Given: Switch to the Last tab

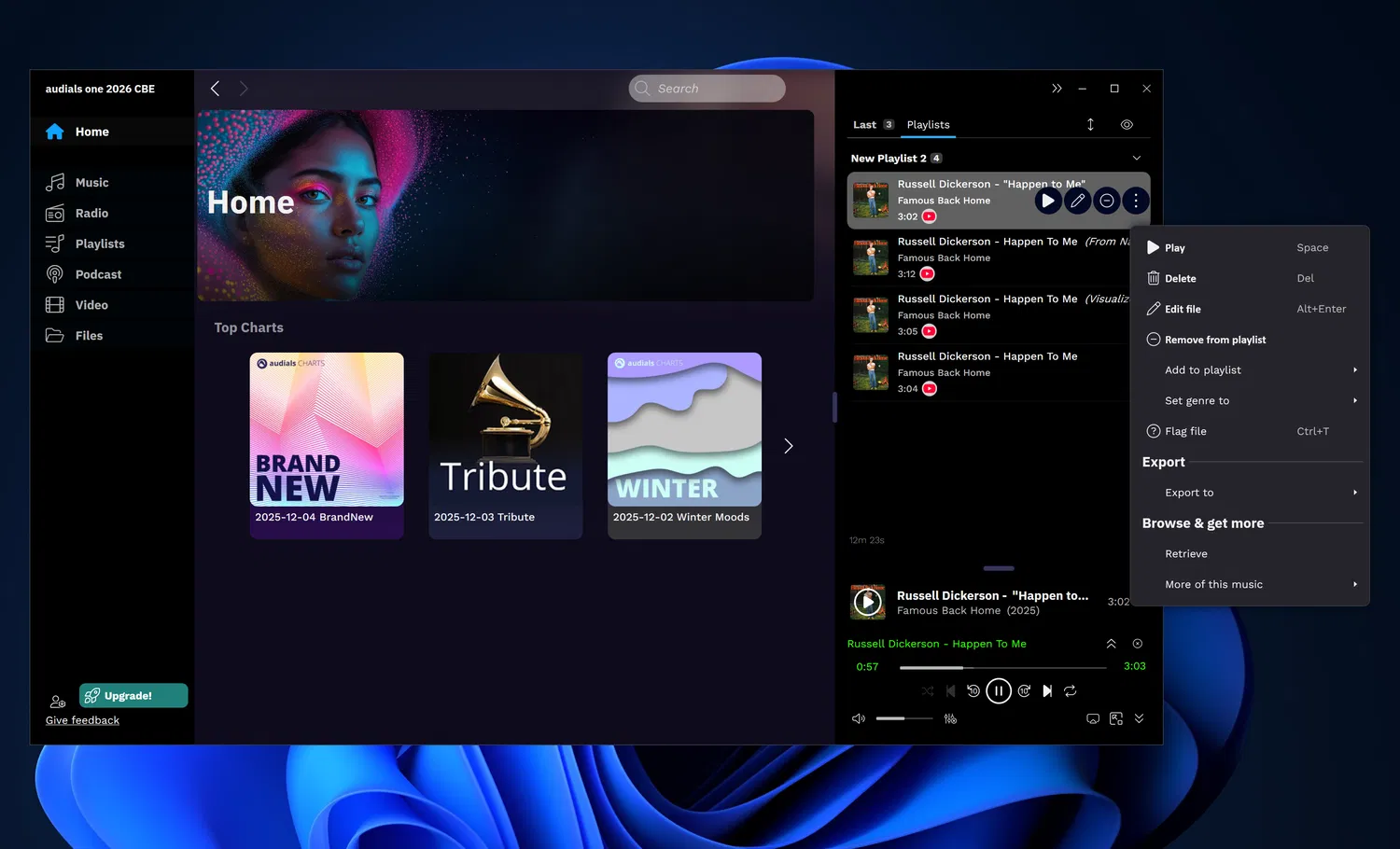Looking at the screenshot, I should tap(873, 125).
